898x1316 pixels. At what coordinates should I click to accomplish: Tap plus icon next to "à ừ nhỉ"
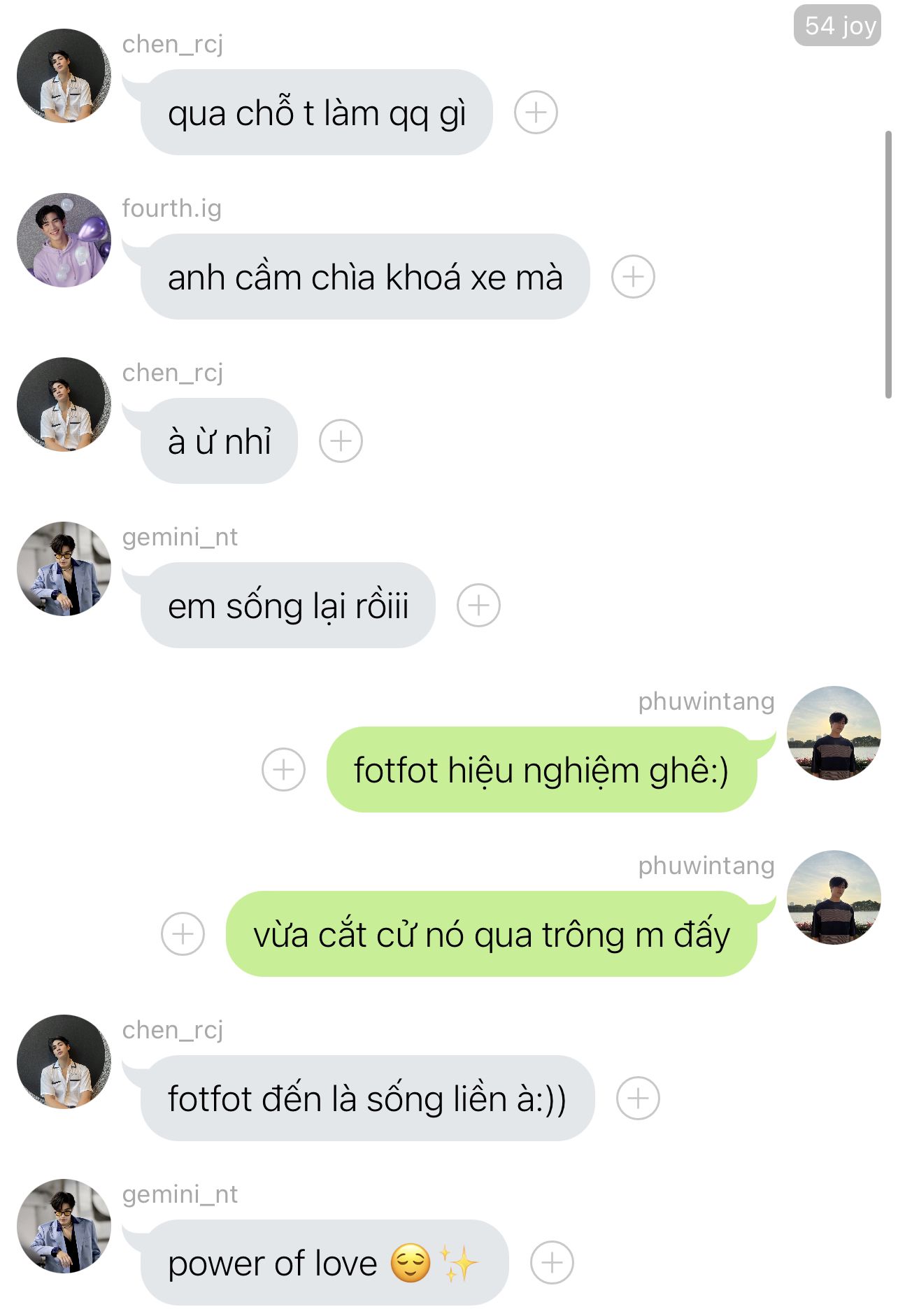pos(341,441)
